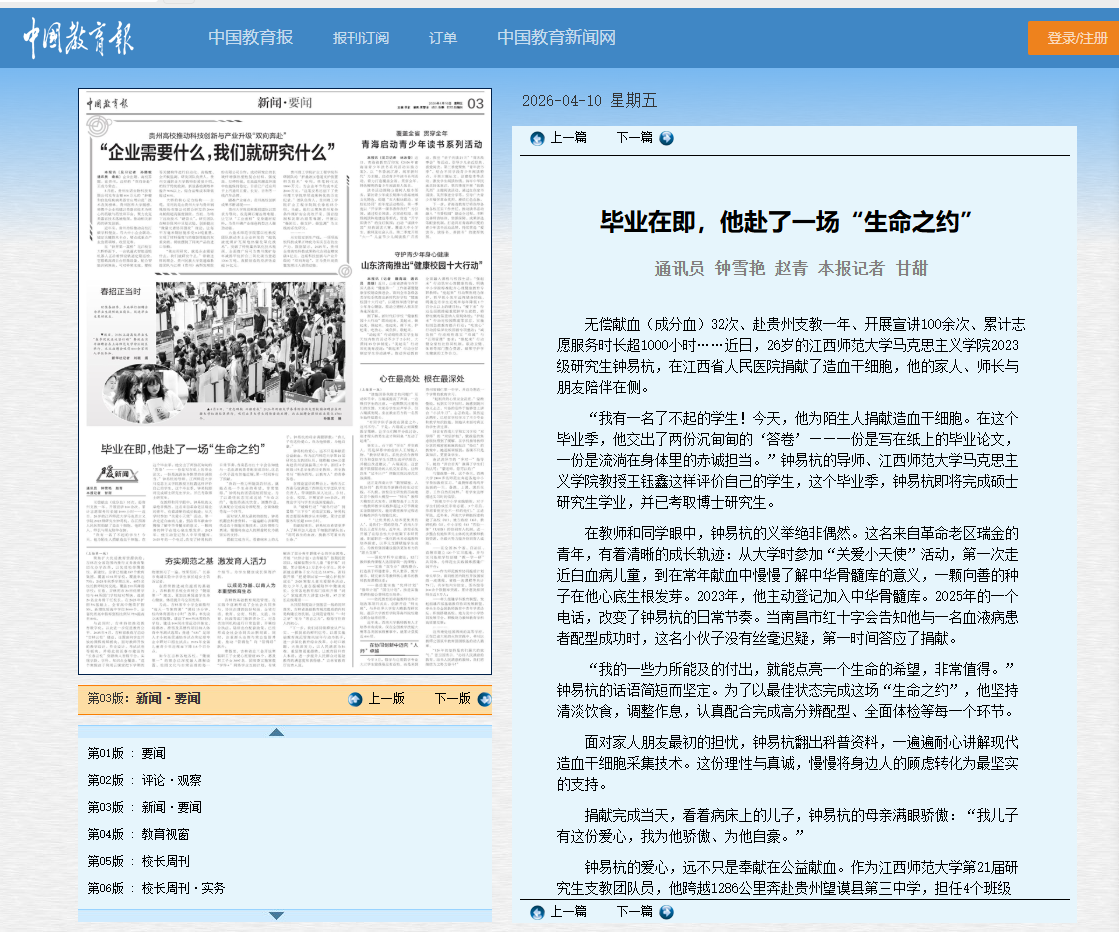Click previous article arrow icon at bottom
Viewport: 1119px width, 932px height.
point(537,912)
